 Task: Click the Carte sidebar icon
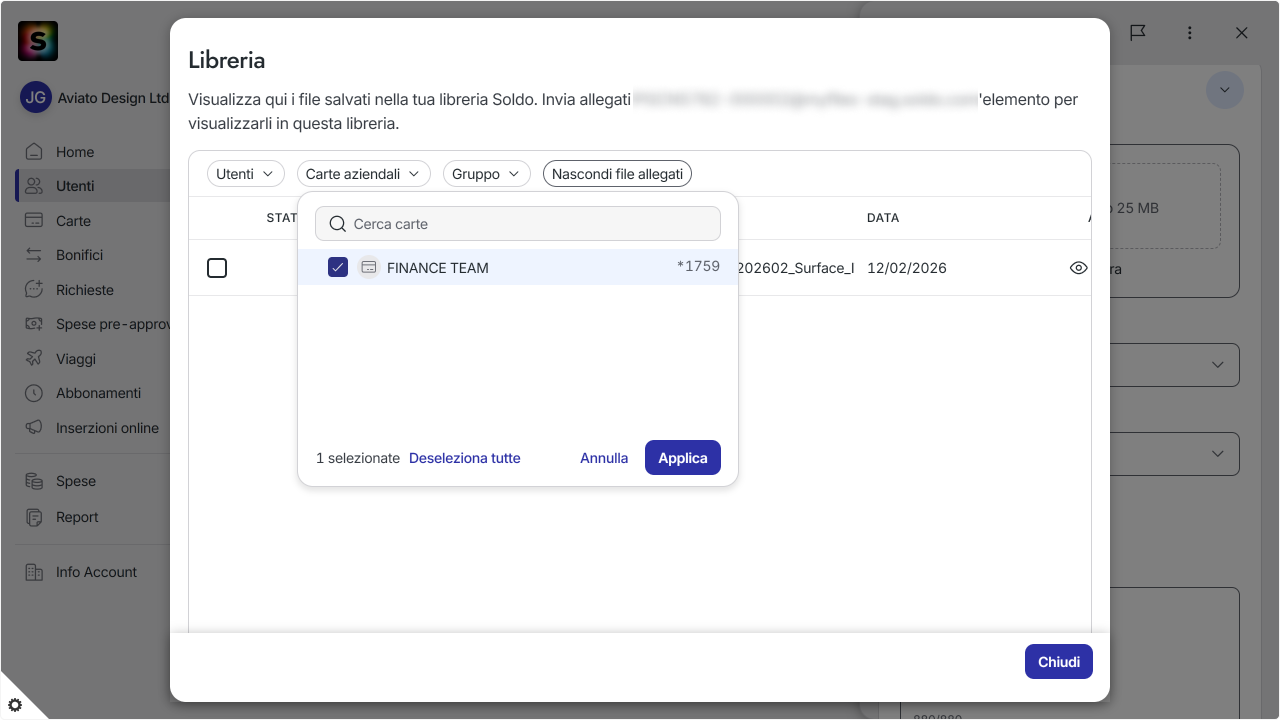coord(34,221)
